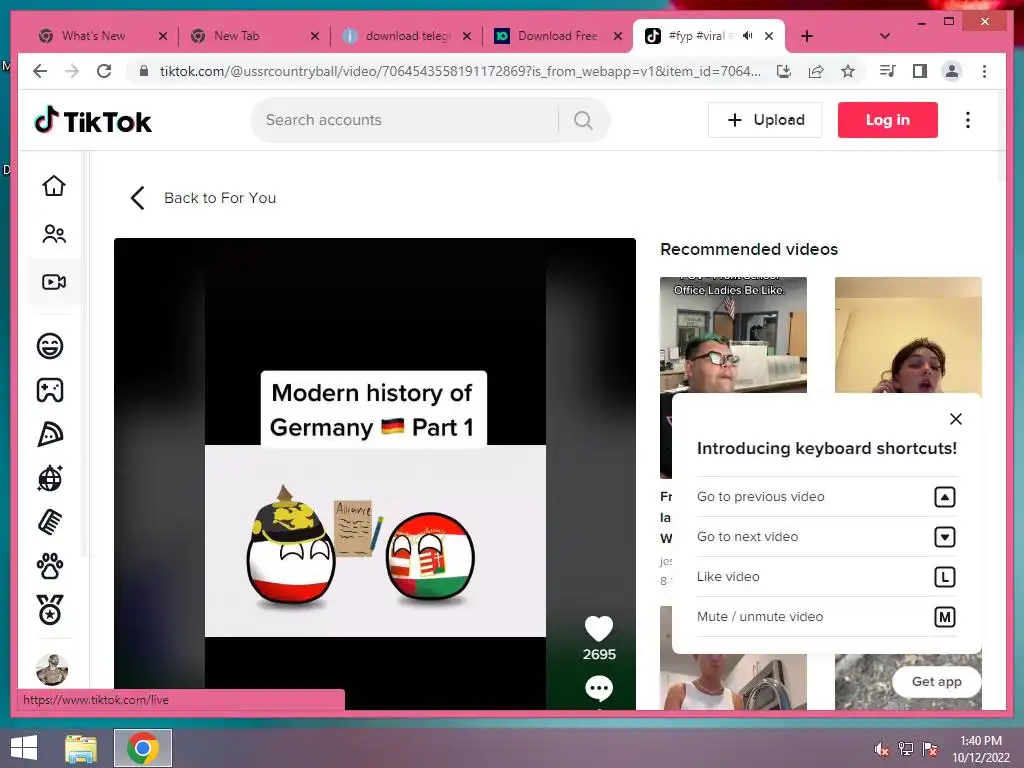Close the What's New tab
This screenshot has width=1024, height=768.
(163, 36)
